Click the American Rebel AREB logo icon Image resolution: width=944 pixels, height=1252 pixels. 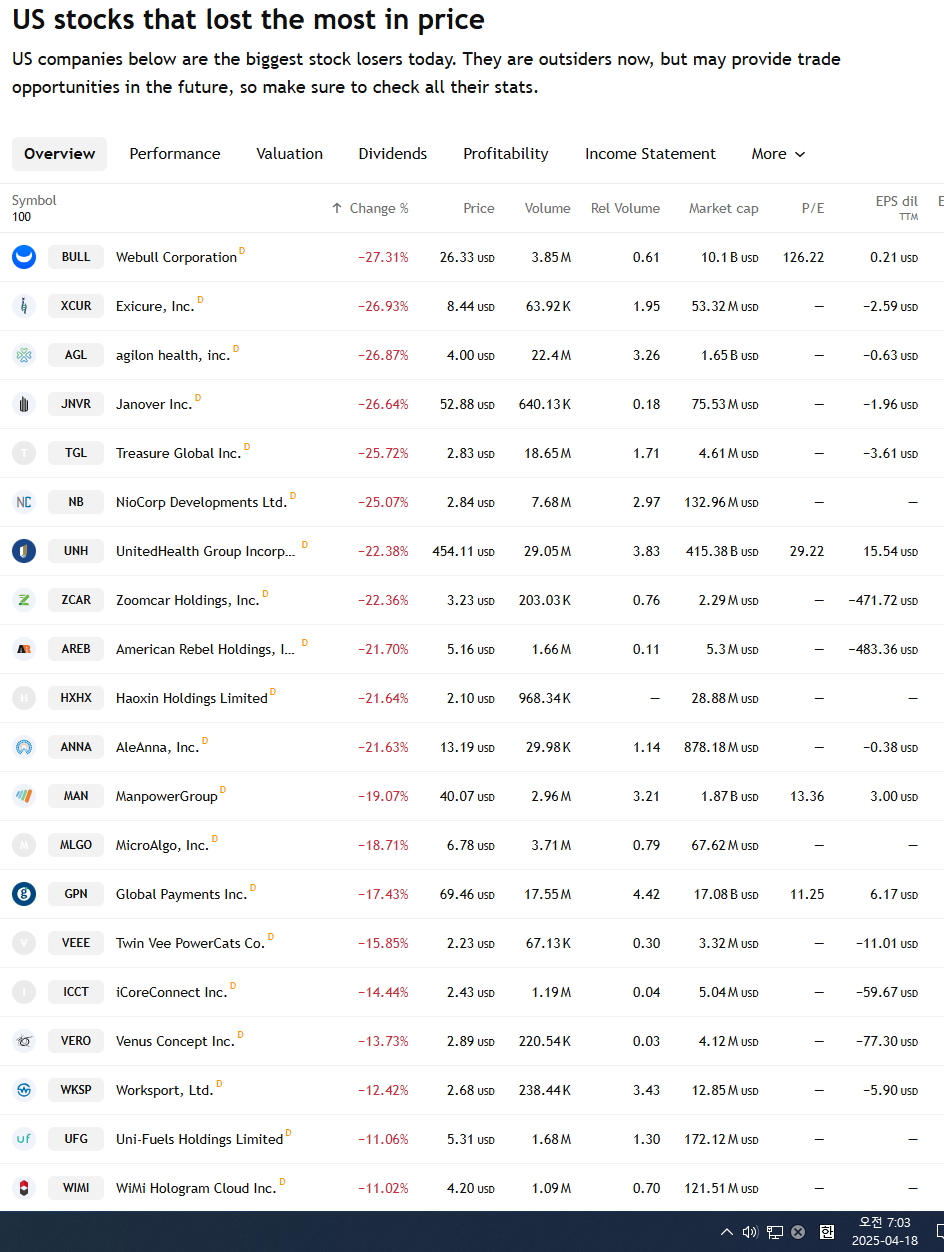click(24, 649)
